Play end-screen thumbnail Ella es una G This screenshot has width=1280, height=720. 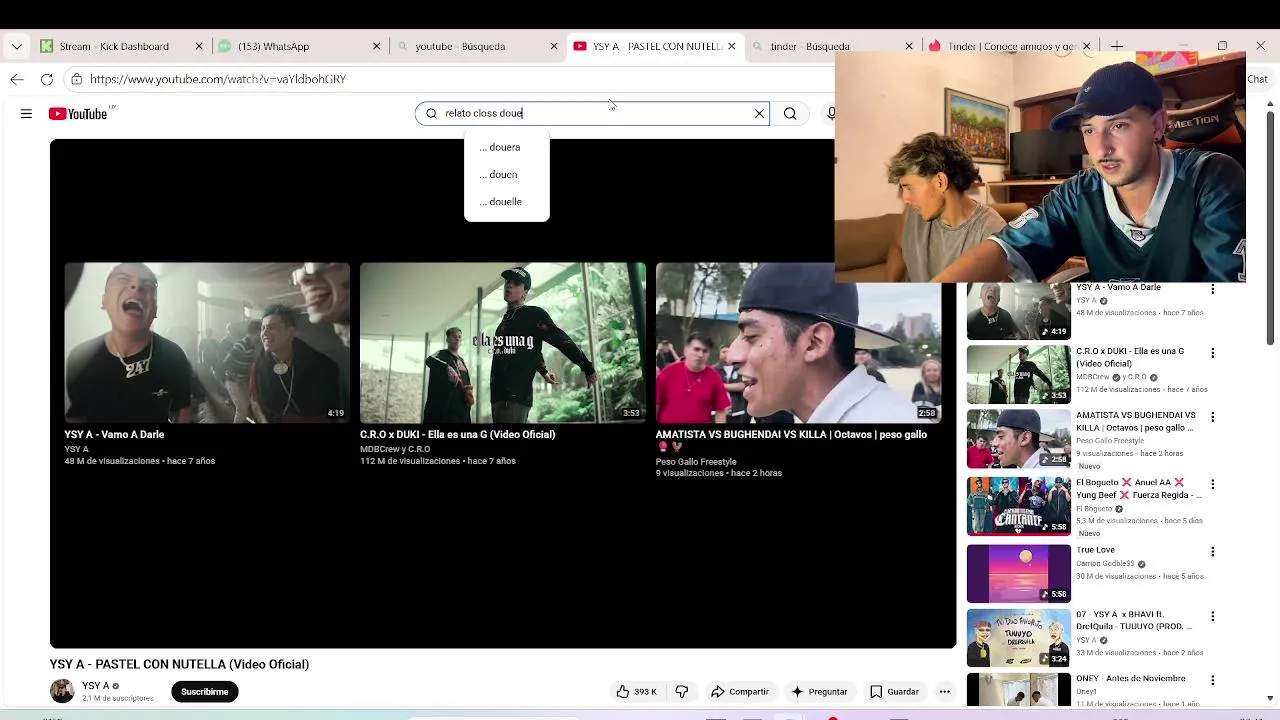(x=503, y=342)
